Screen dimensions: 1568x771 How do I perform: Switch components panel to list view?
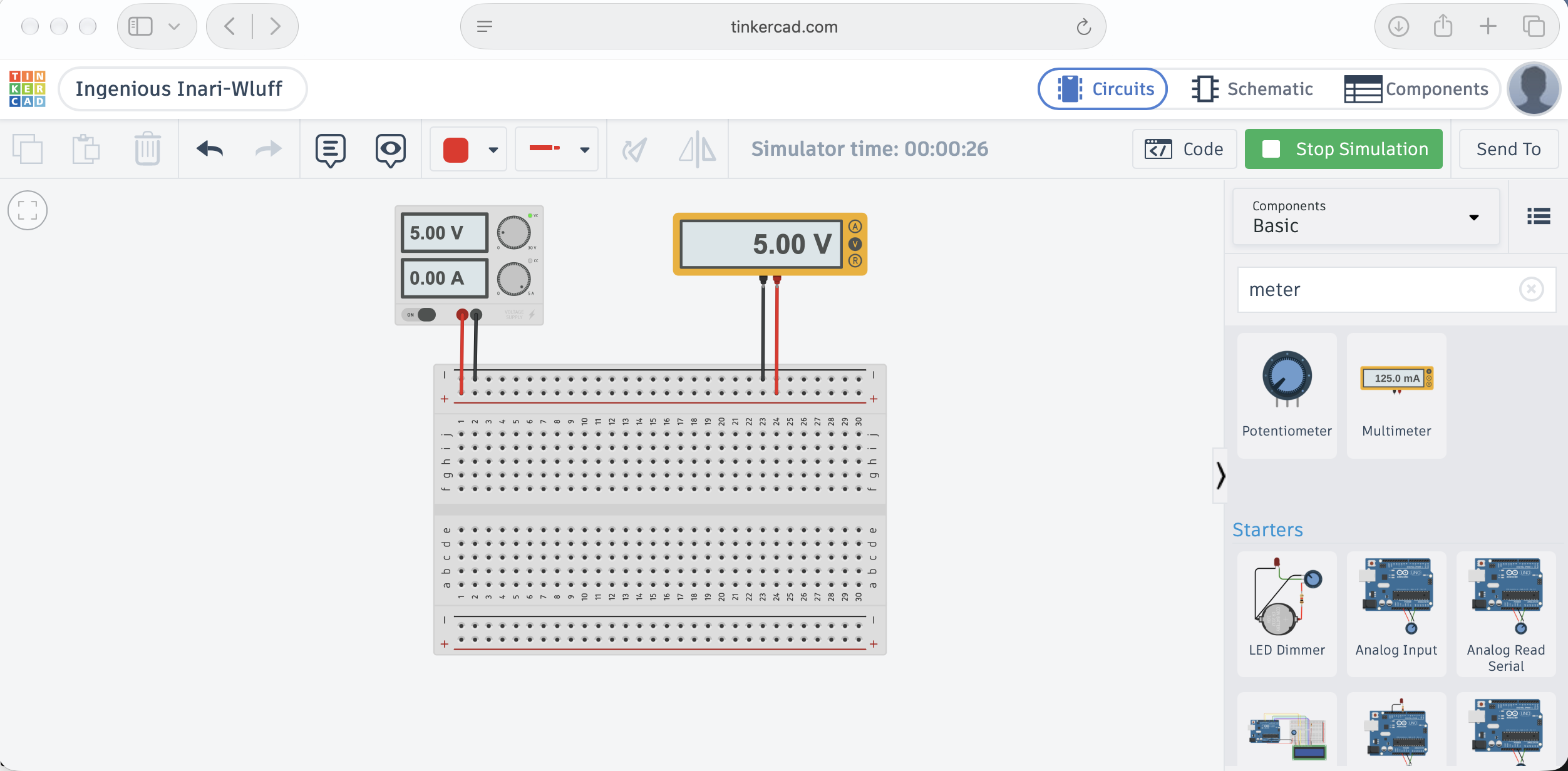pos(1539,217)
